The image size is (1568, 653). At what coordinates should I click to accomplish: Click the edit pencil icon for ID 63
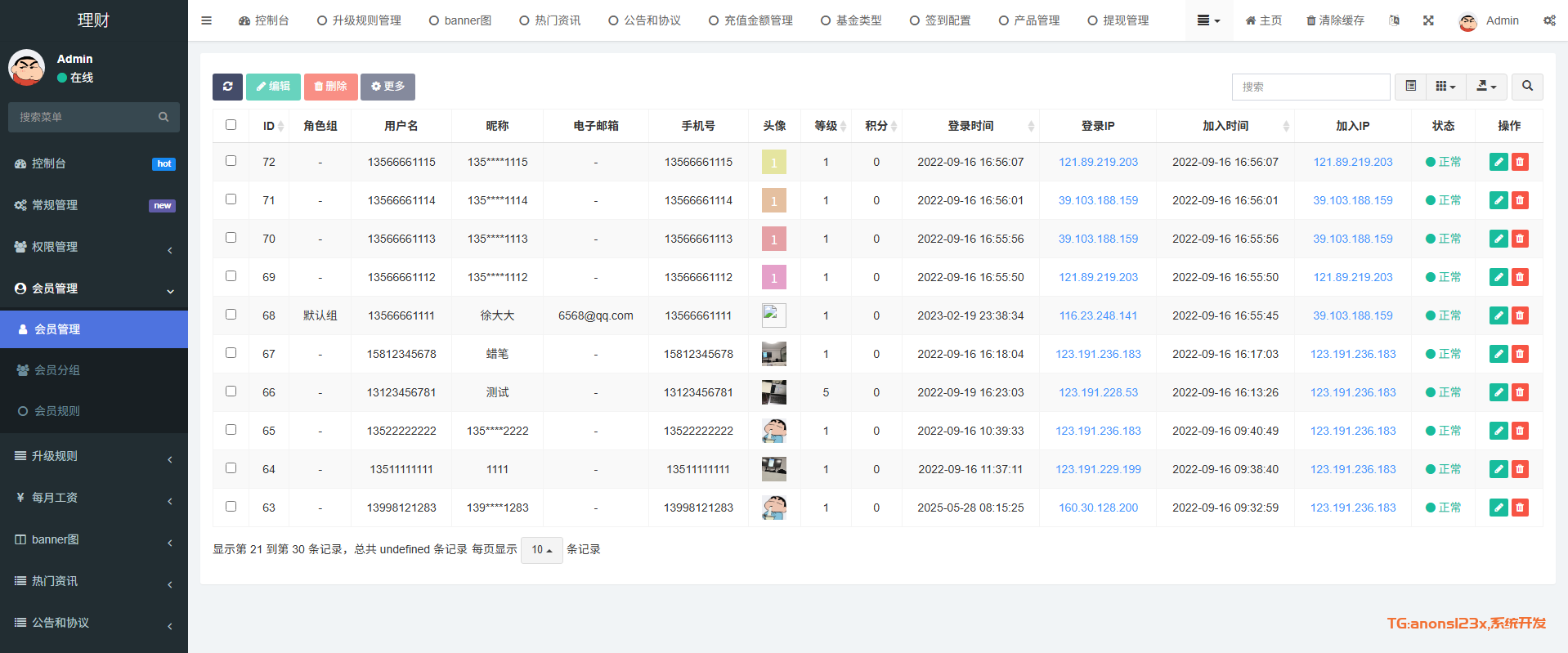1499,508
